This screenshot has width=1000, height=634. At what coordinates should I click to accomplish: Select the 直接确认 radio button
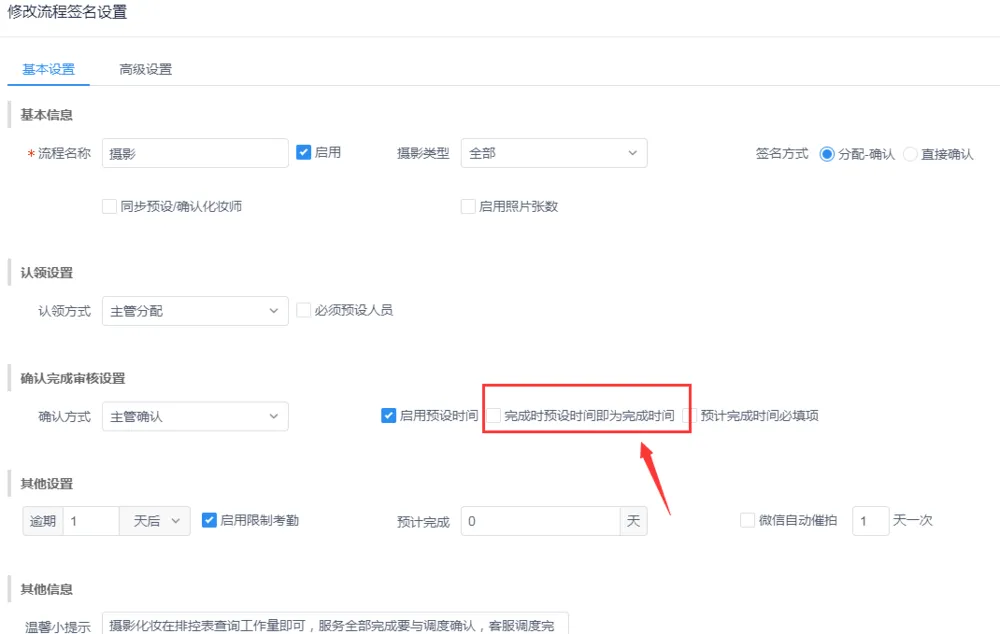point(910,154)
